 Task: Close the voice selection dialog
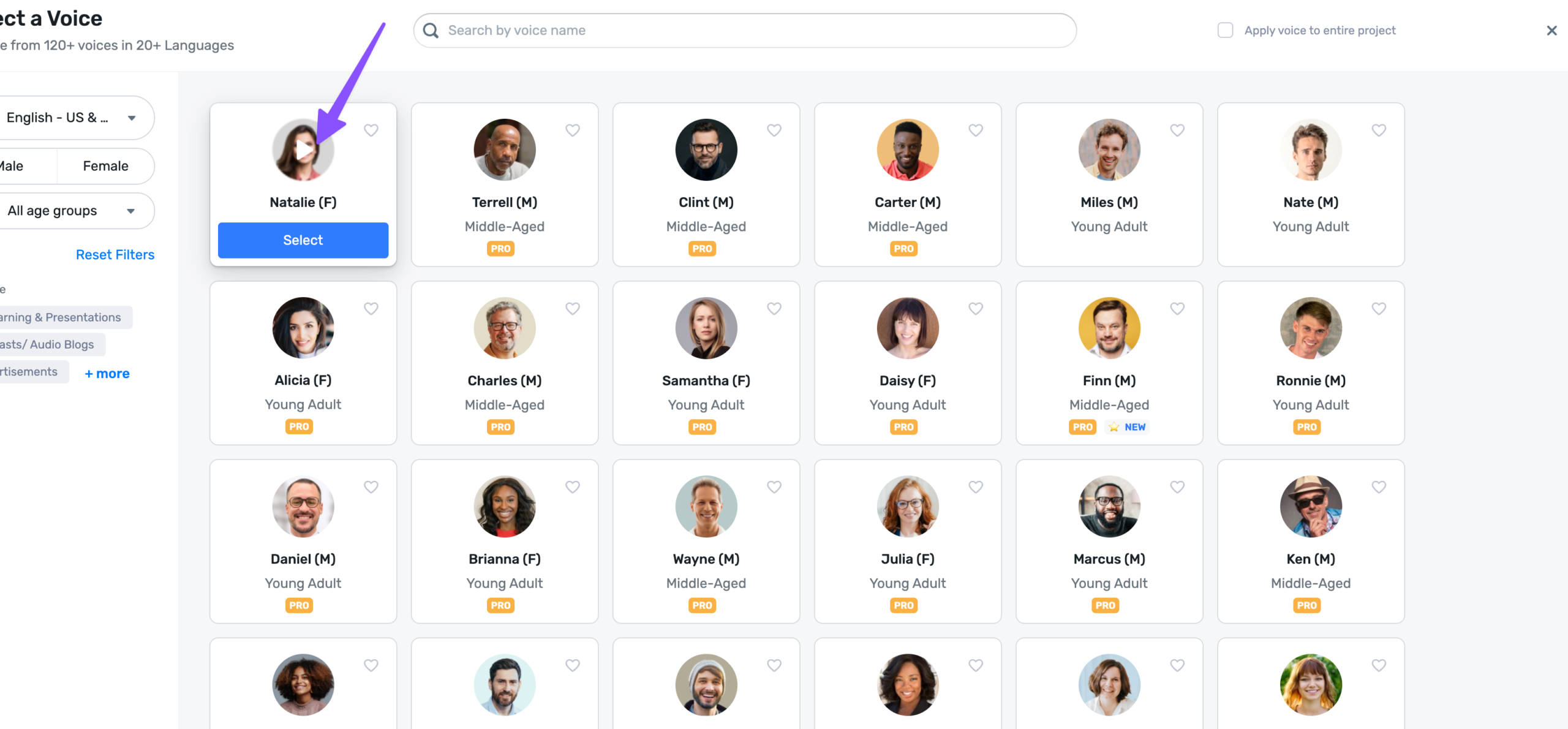[1551, 31]
